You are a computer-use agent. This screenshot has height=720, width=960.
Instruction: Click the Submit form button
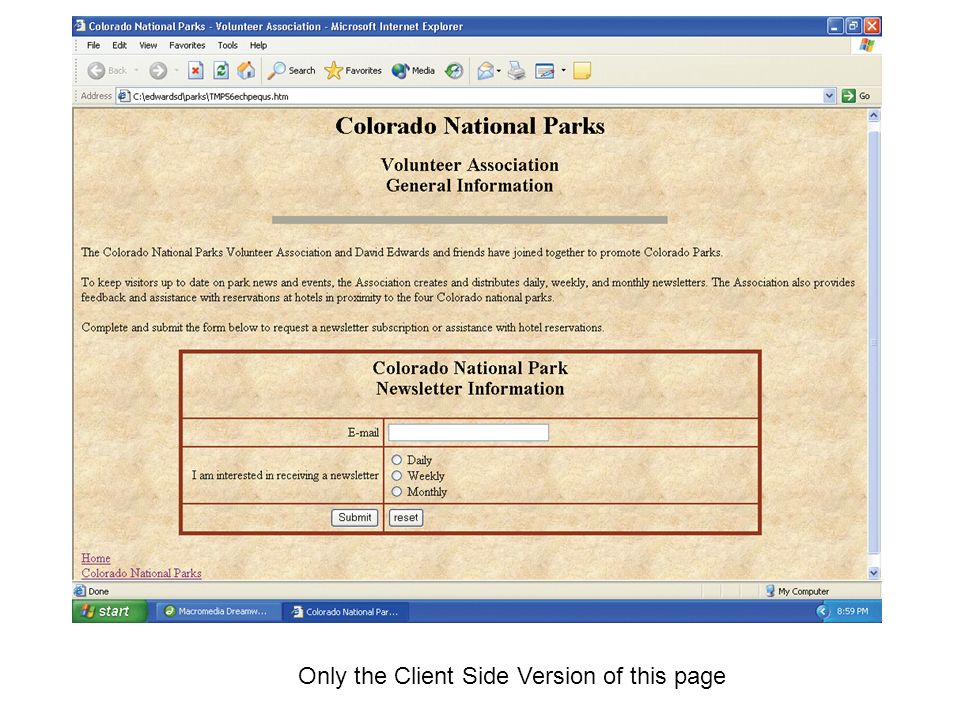354,518
